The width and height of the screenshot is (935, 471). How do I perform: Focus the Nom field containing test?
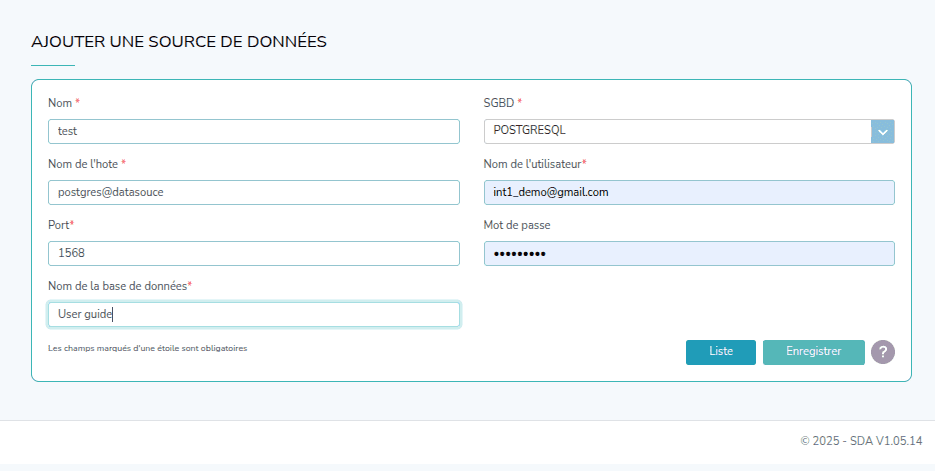click(x=253, y=131)
